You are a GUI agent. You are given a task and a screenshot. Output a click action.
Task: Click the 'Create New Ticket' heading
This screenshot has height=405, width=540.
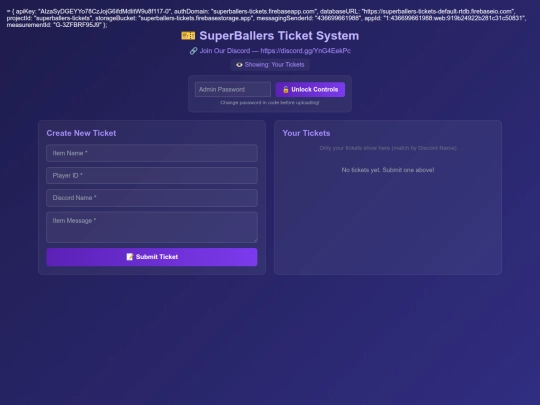point(81,133)
